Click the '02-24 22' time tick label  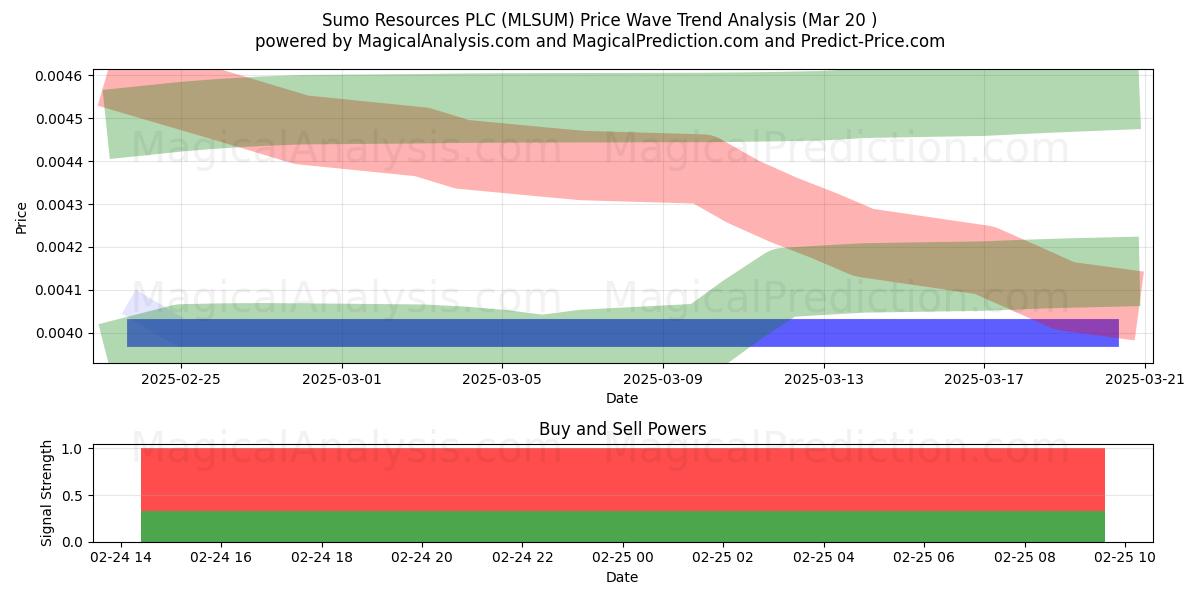pyautogui.click(x=522, y=557)
